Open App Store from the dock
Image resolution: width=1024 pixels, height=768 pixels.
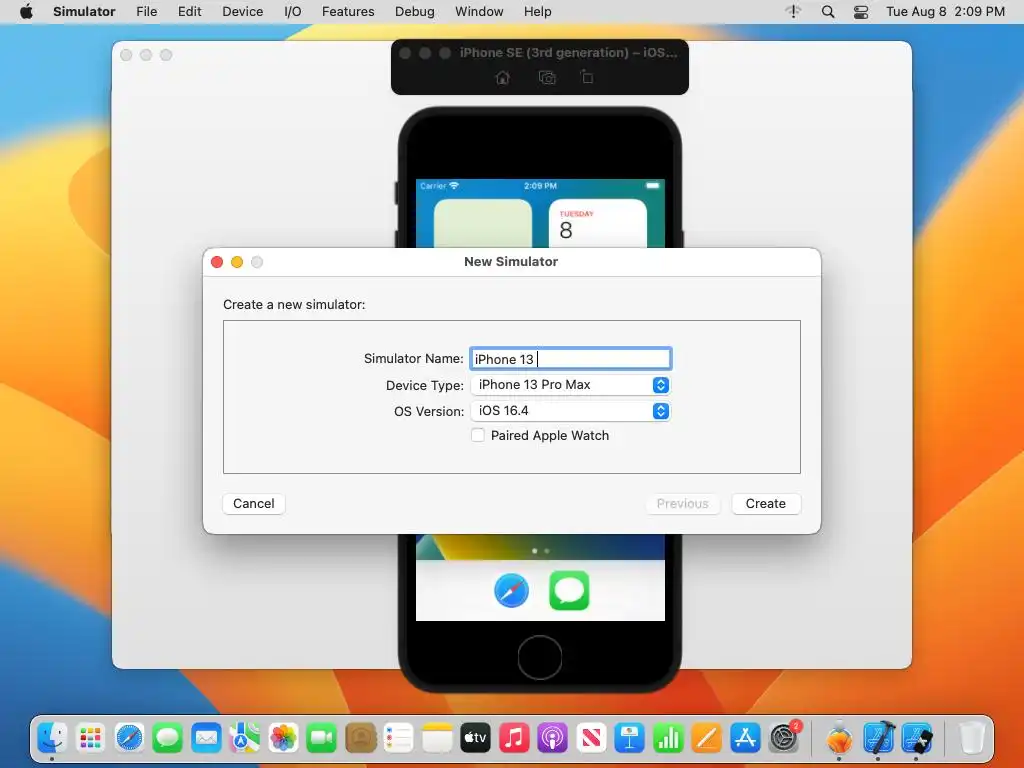click(x=745, y=739)
